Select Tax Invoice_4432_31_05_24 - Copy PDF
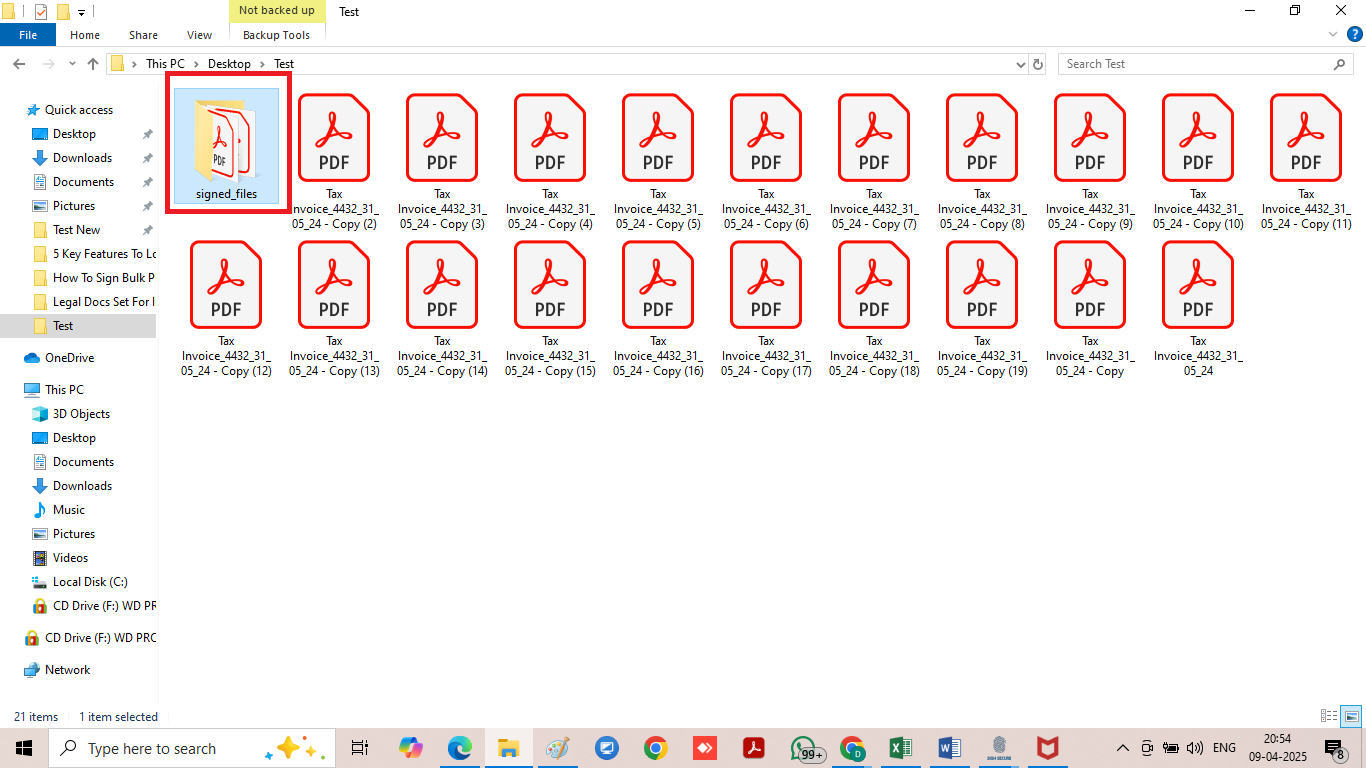This screenshot has height=768, width=1366. [1090, 309]
